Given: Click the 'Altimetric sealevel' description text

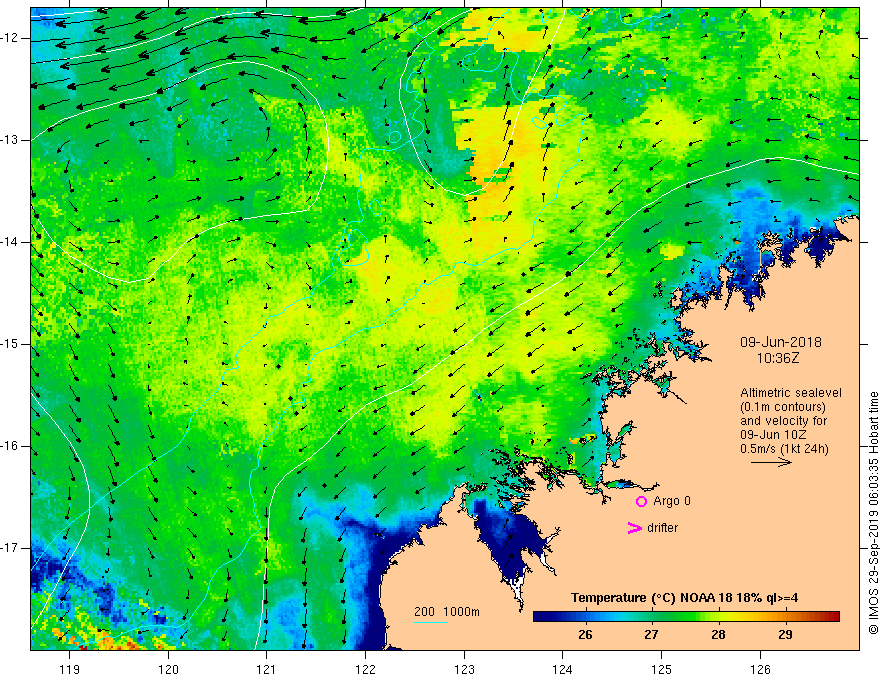Looking at the screenshot, I should (x=791, y=393).
